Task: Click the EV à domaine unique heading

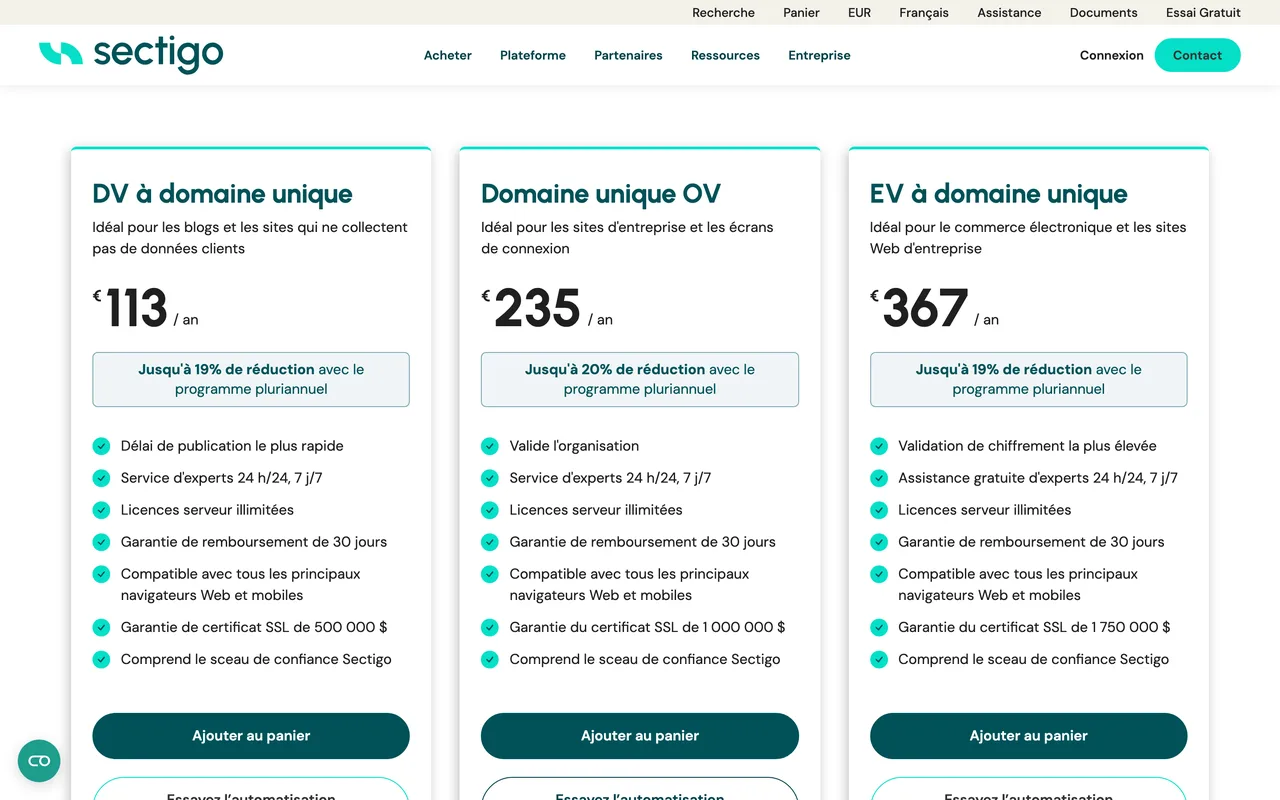Action: tap(998, 194)
